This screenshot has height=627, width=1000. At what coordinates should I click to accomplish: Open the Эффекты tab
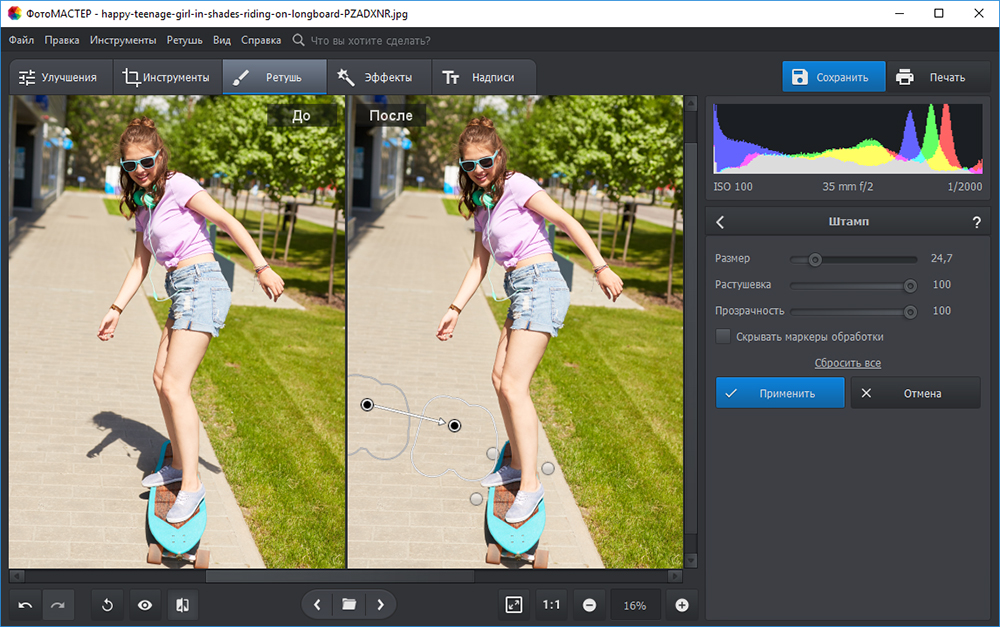[379, 77]
